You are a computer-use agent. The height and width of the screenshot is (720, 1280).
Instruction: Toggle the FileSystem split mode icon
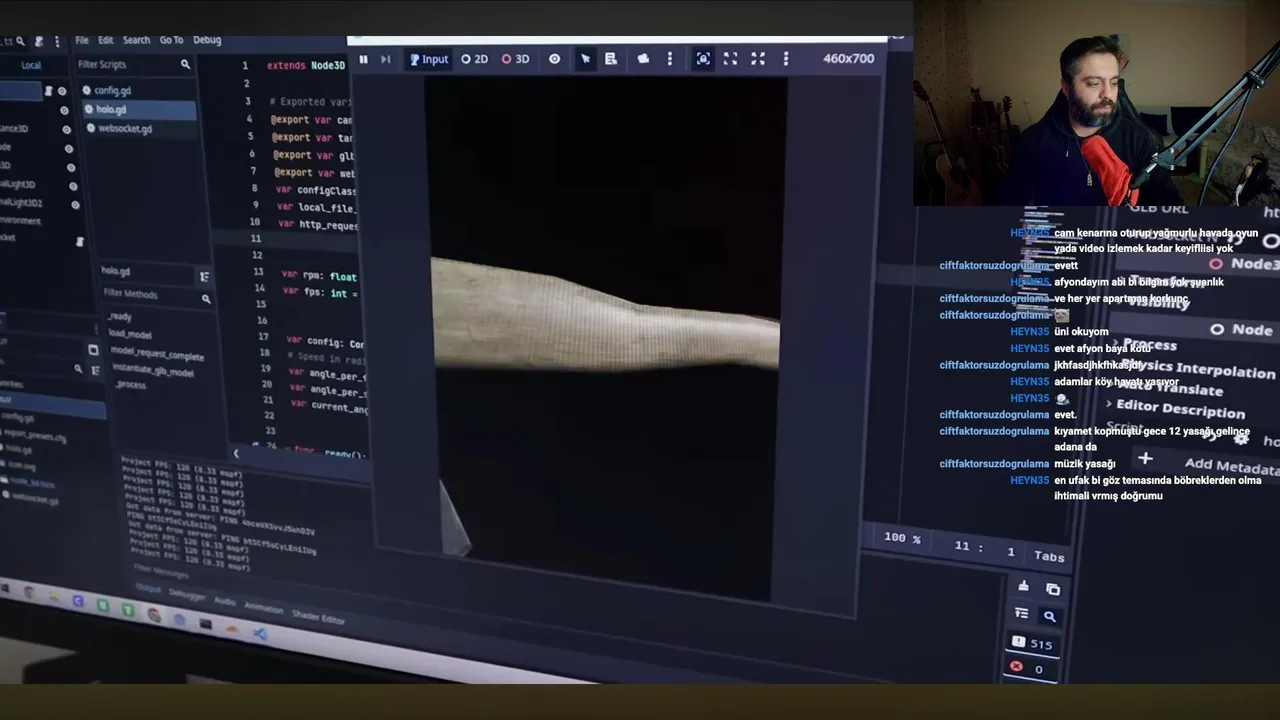[93, 350]
